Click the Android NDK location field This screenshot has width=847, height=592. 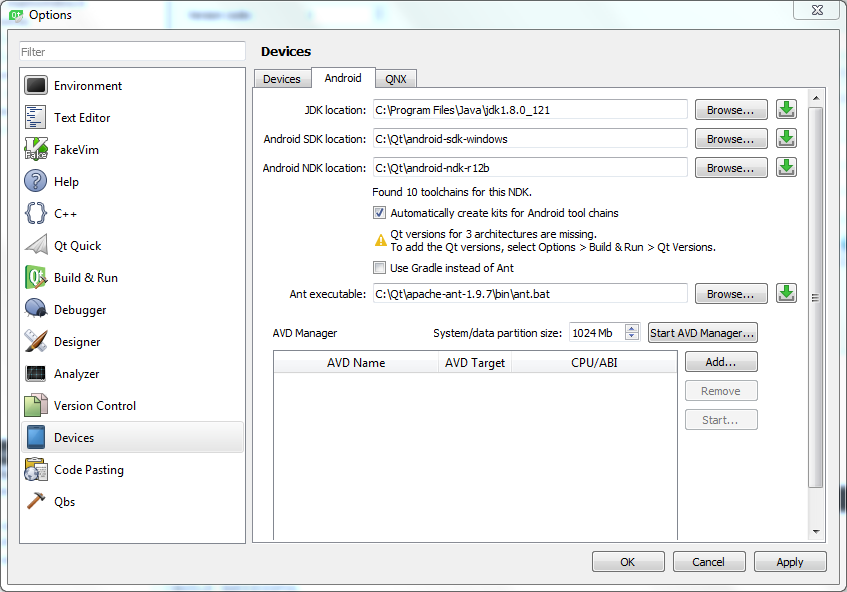530,168
